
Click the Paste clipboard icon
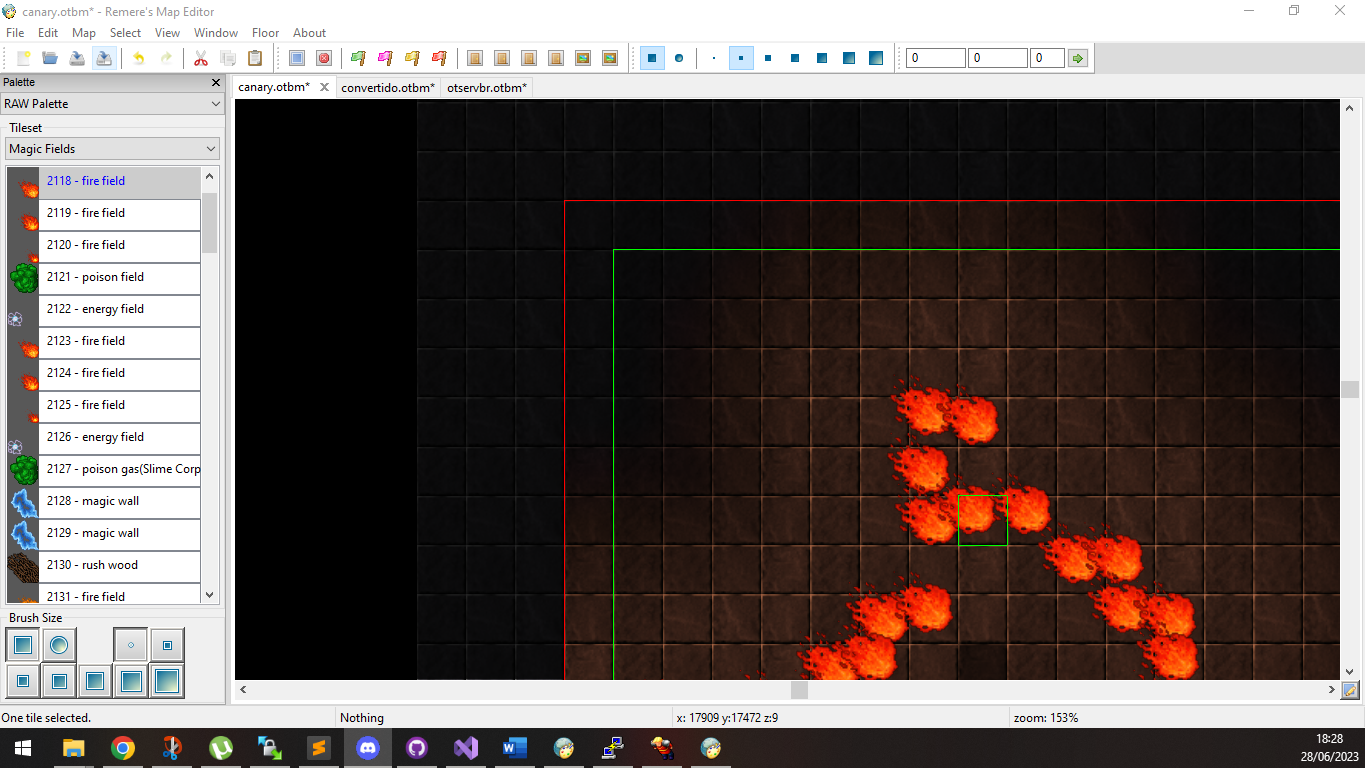[255, 58]
